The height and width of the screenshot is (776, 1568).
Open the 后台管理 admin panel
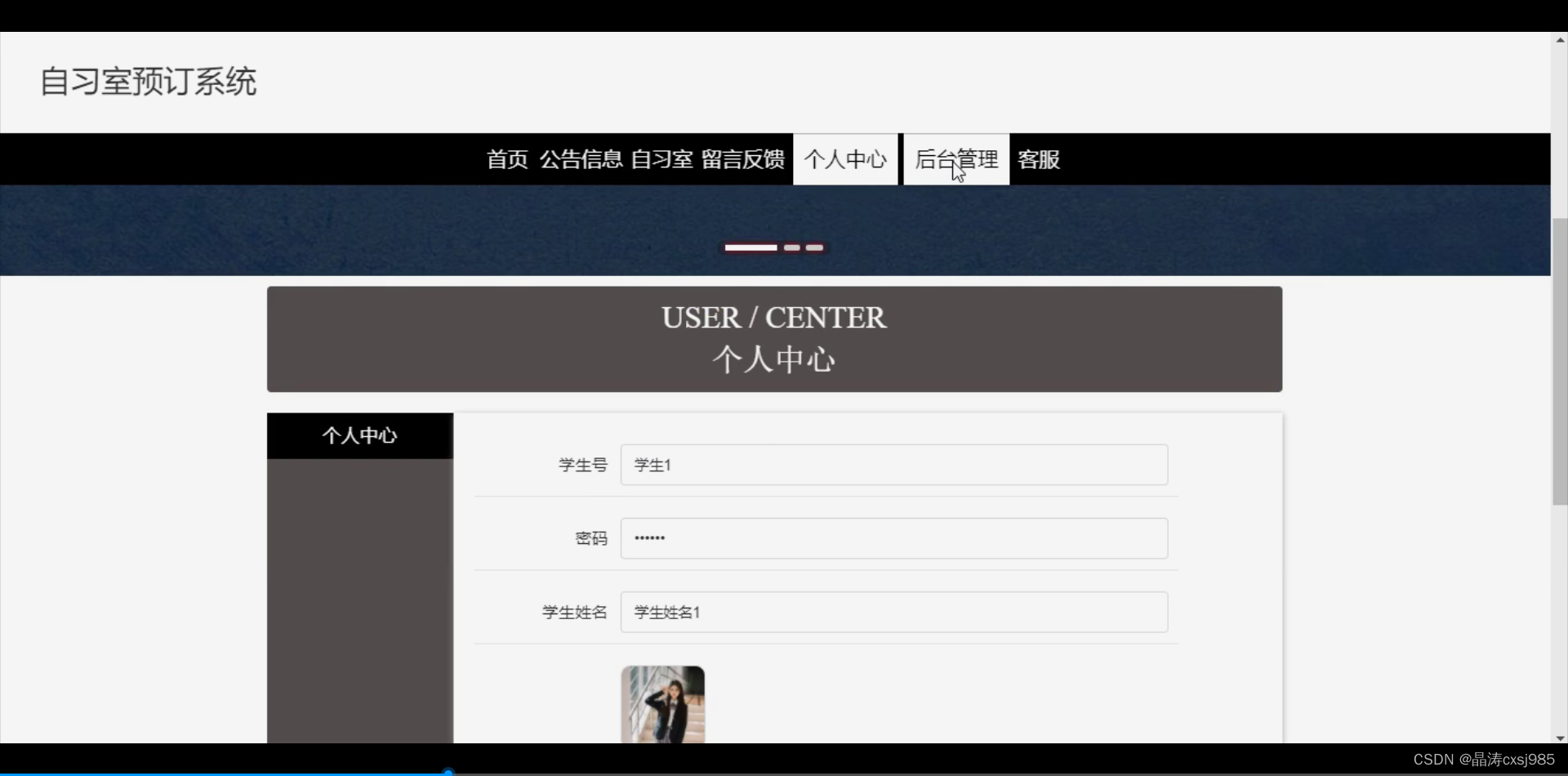point(955,159)
